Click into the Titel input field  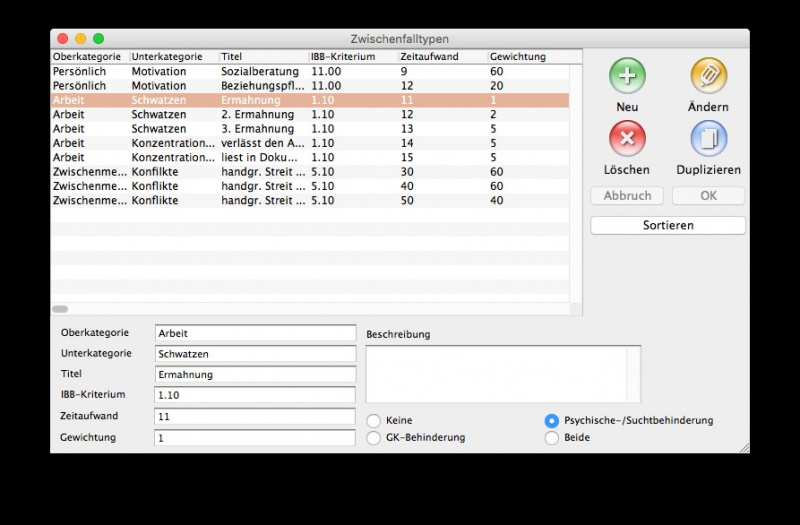click(255, 375)
